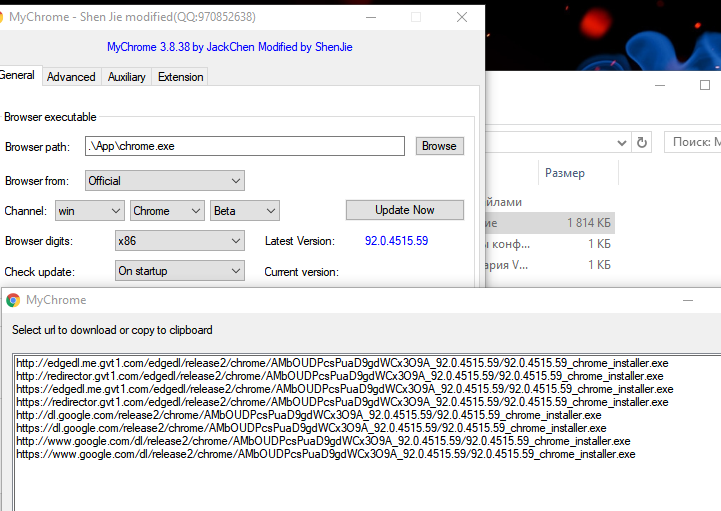Open the Chrome channel dropdown
This screenshot has height=511, width=721.
point(167,211)
